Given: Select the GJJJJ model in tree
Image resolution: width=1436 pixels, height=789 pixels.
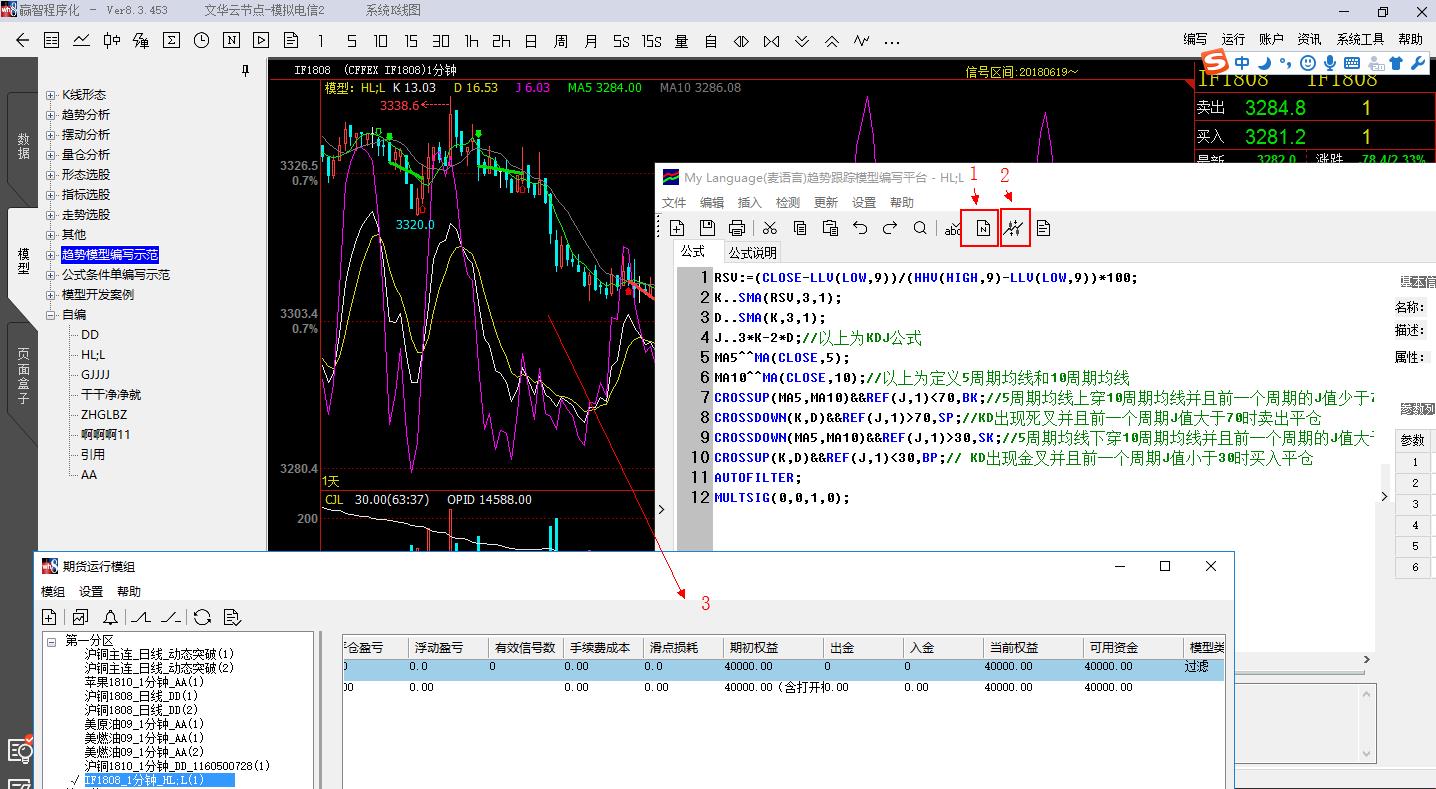Looking at the screenshot, I should [x=95, y=375].
